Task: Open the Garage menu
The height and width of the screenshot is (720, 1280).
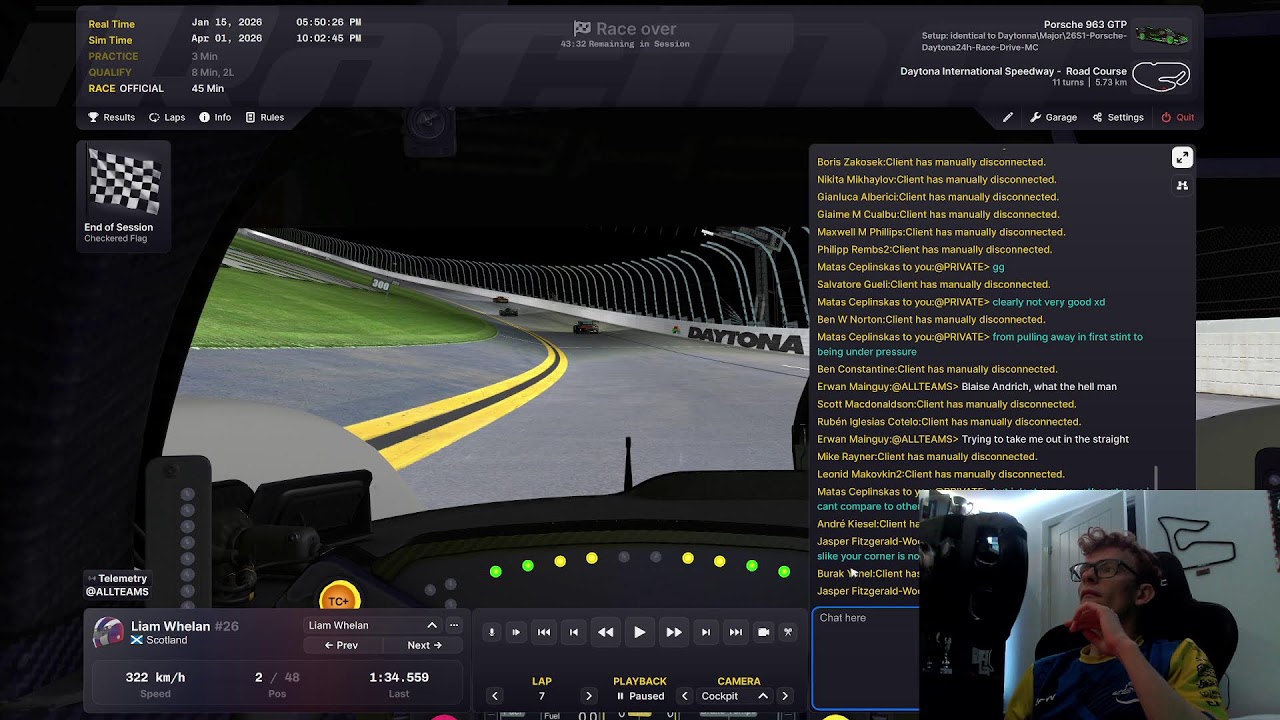Action: click(x=1053, y=117)
